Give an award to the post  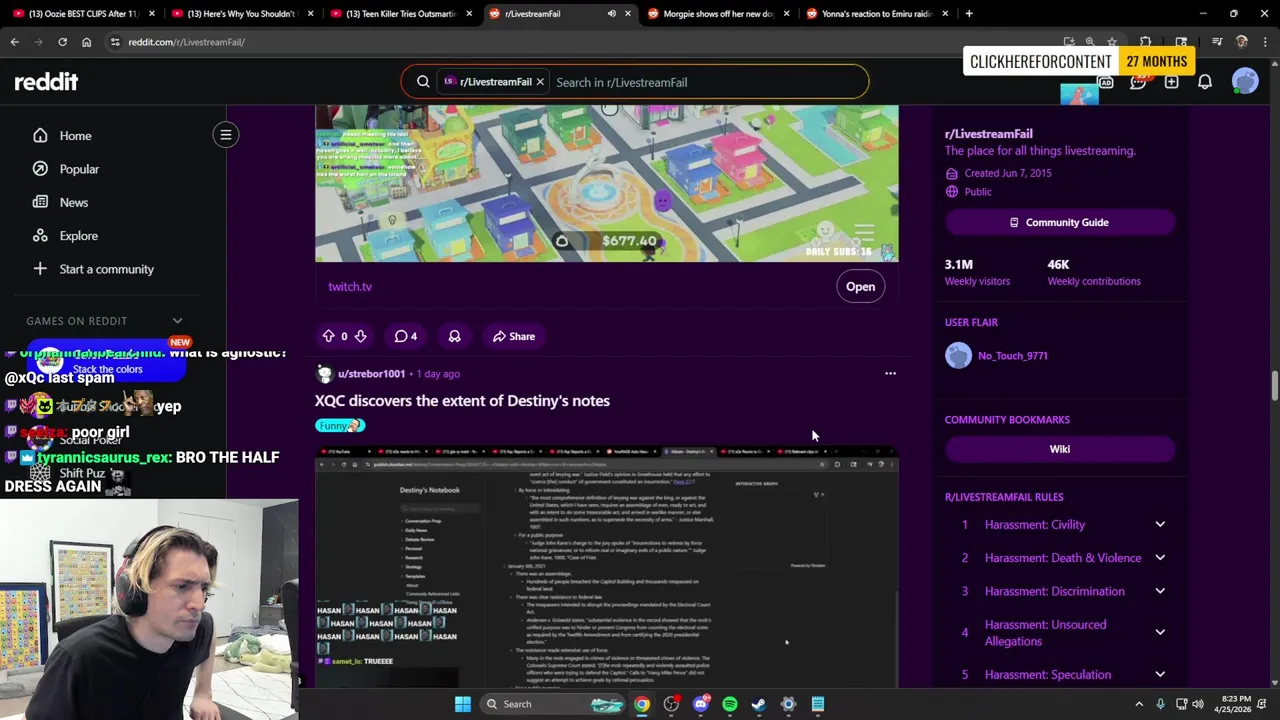click(x=454, y=336)
